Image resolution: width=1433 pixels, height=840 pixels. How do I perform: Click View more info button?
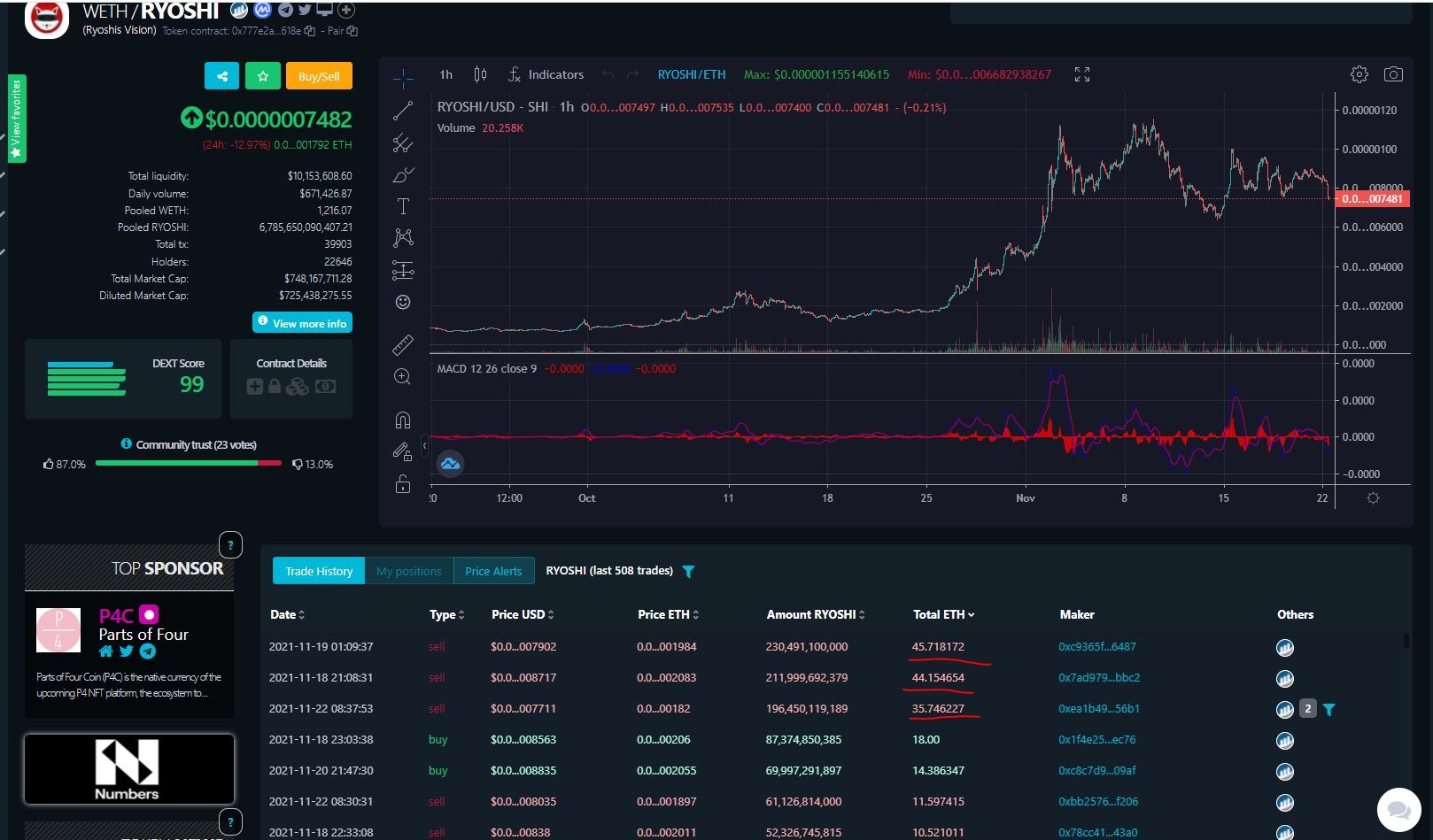coord(302,322)
